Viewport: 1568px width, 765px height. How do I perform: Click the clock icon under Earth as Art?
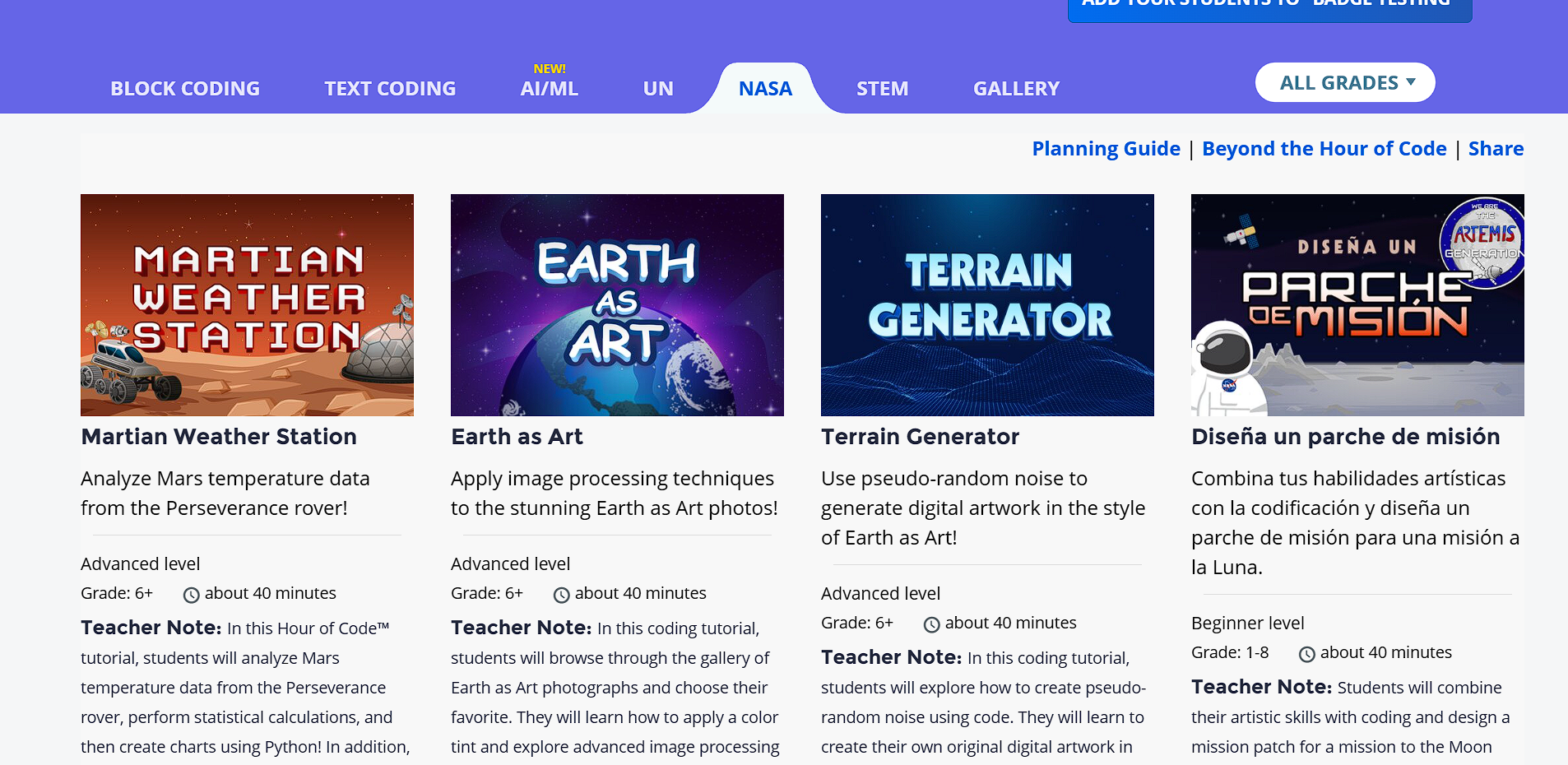(x=561, y=595)
